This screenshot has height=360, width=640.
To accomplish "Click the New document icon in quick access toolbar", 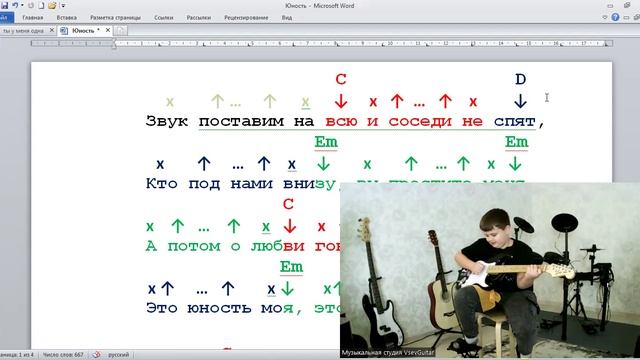I will 41,6.
